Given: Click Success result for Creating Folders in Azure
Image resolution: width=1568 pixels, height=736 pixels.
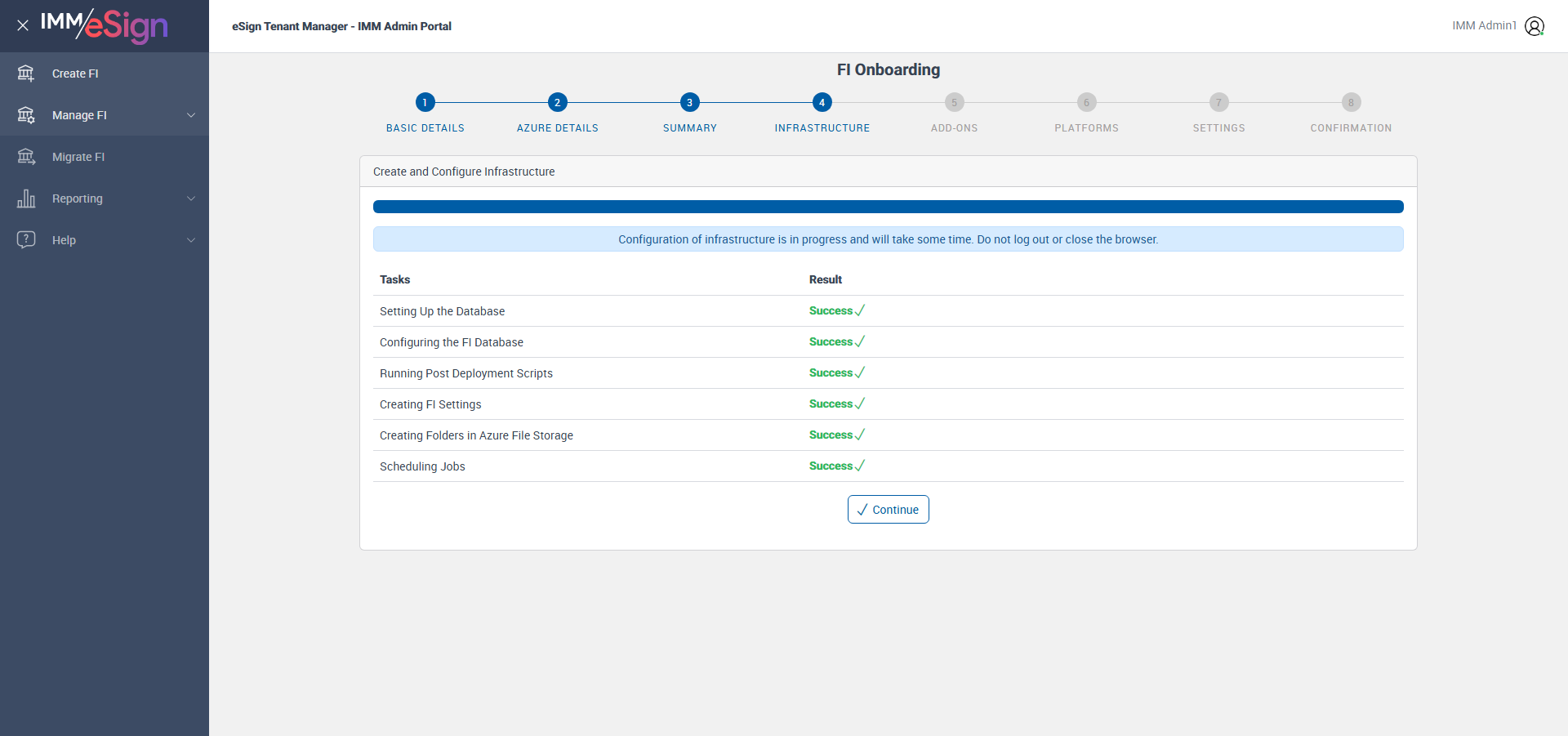Looking at the screenshot, I should point(837,435).
